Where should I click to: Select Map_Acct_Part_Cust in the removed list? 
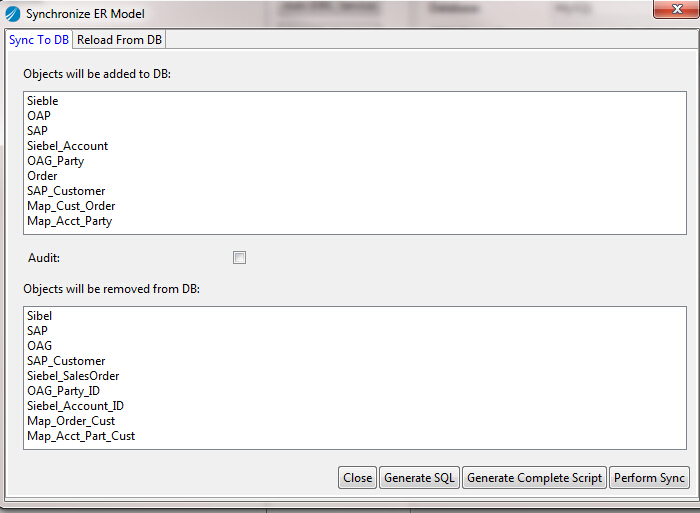[x=81, y=436]
